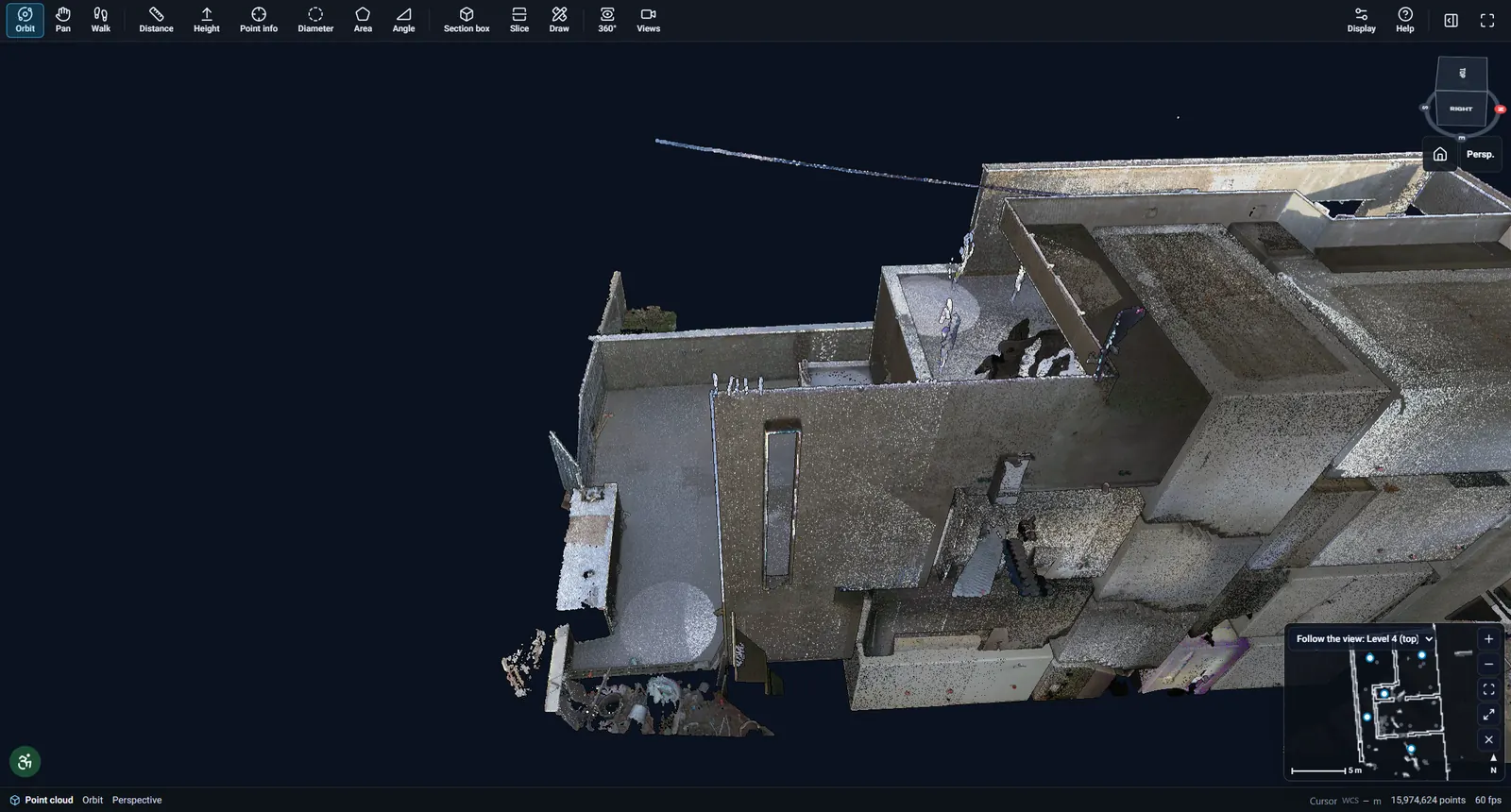Open the Help menu
Image resolution: width=1511 pixels, height=812 pixels.
1405,20
